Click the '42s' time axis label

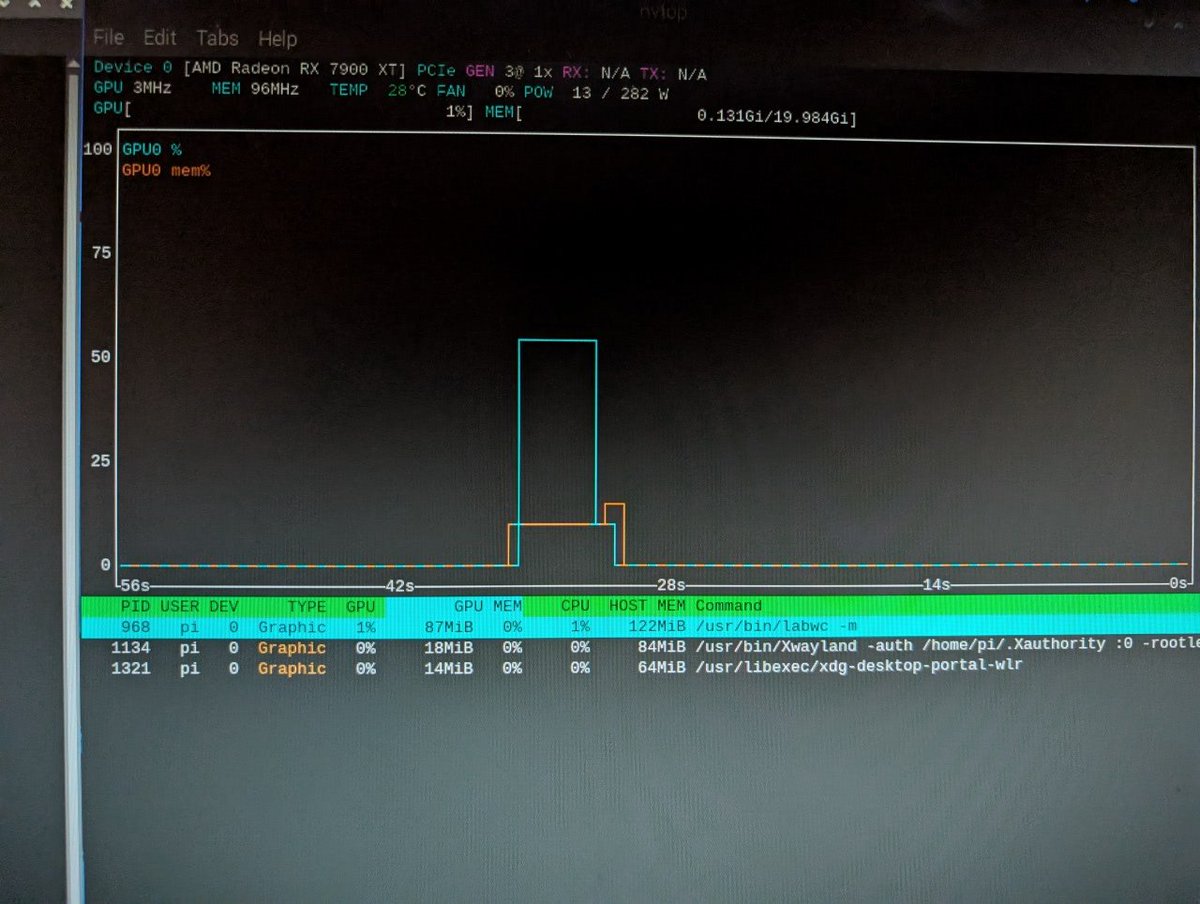(400, 586)
